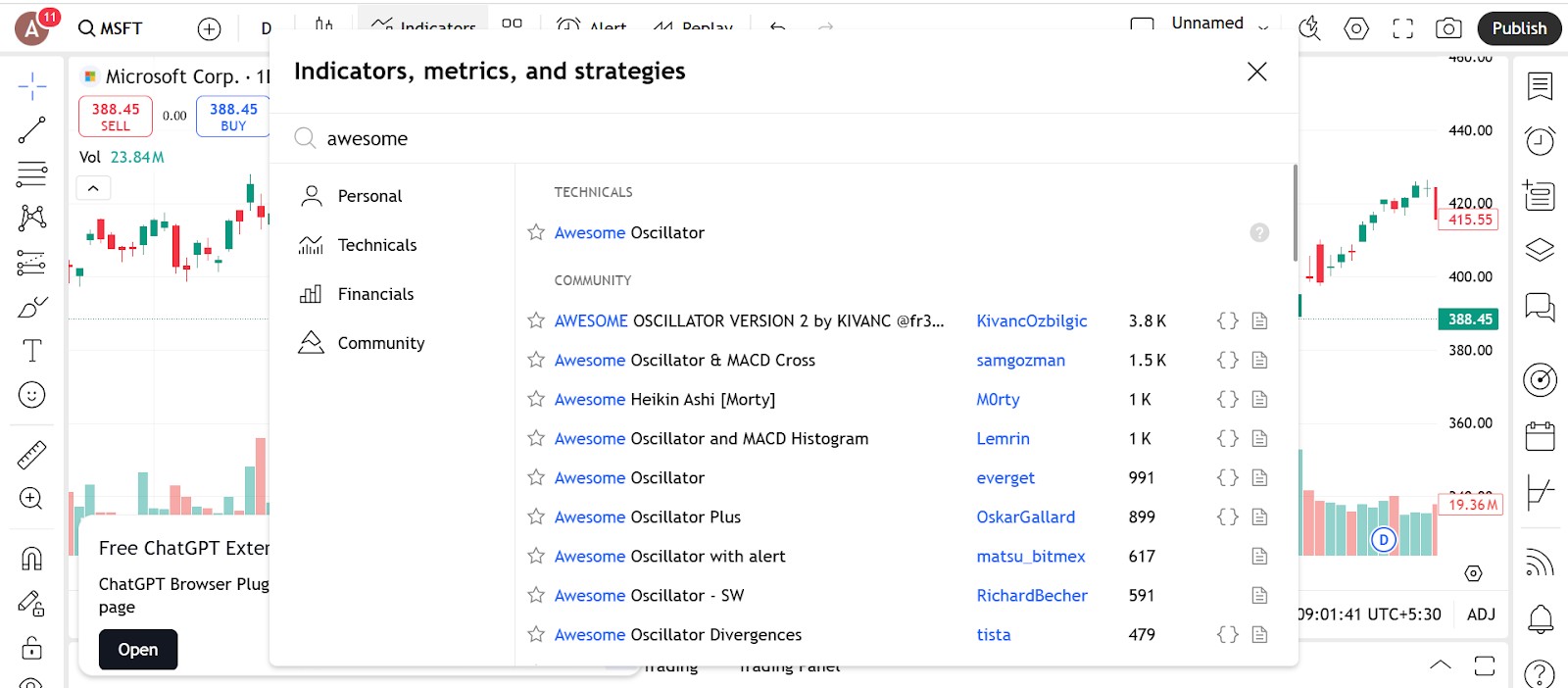The height and width of the screenshot is (688, 1568).
Task: Collapse the chart legend with chevron
Action: coord(93,188)
